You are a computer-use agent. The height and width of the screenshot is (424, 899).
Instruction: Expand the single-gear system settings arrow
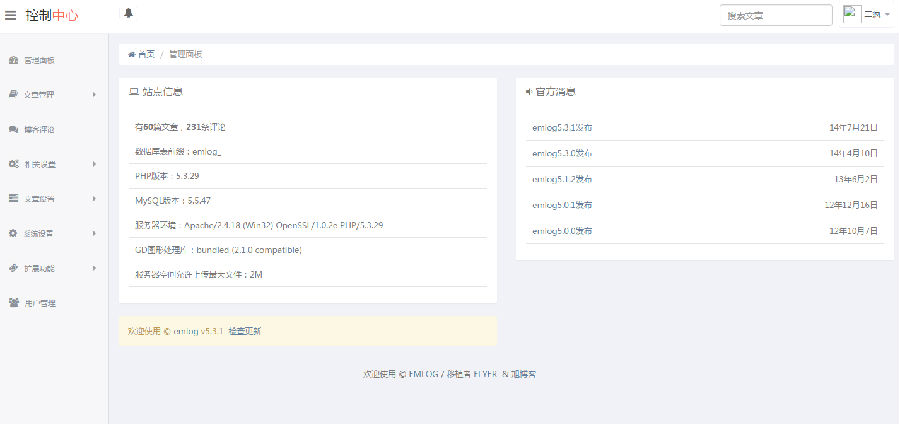pos(94,233)
